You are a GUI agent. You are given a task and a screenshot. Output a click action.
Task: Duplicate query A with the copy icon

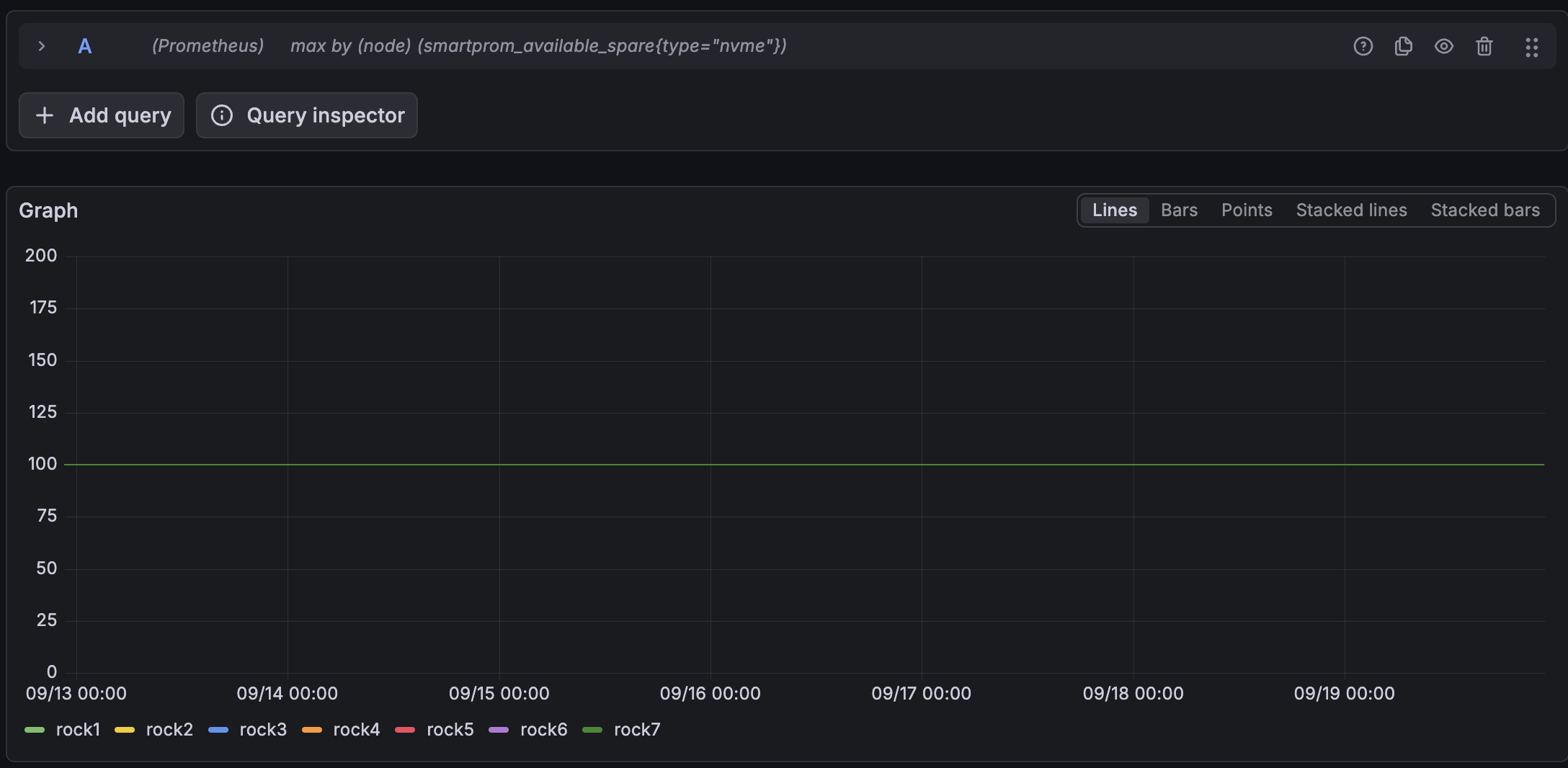click(x=1403, y=46)
